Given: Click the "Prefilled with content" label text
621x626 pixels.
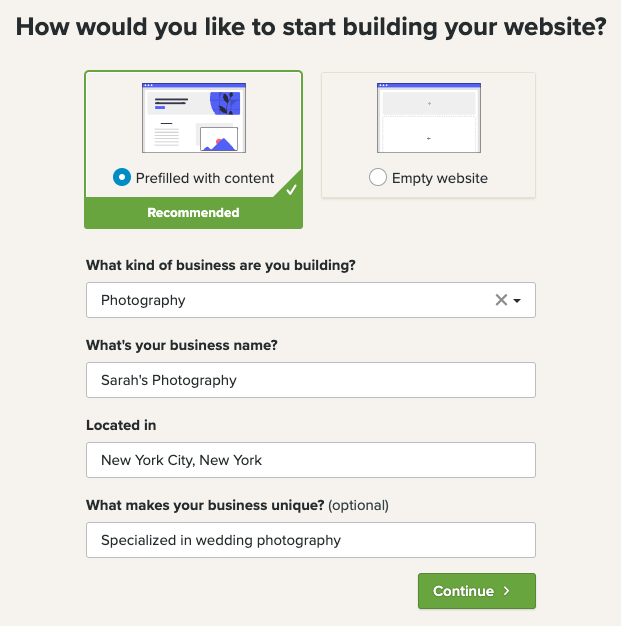Looking at the screenshot, I should 205,178.
